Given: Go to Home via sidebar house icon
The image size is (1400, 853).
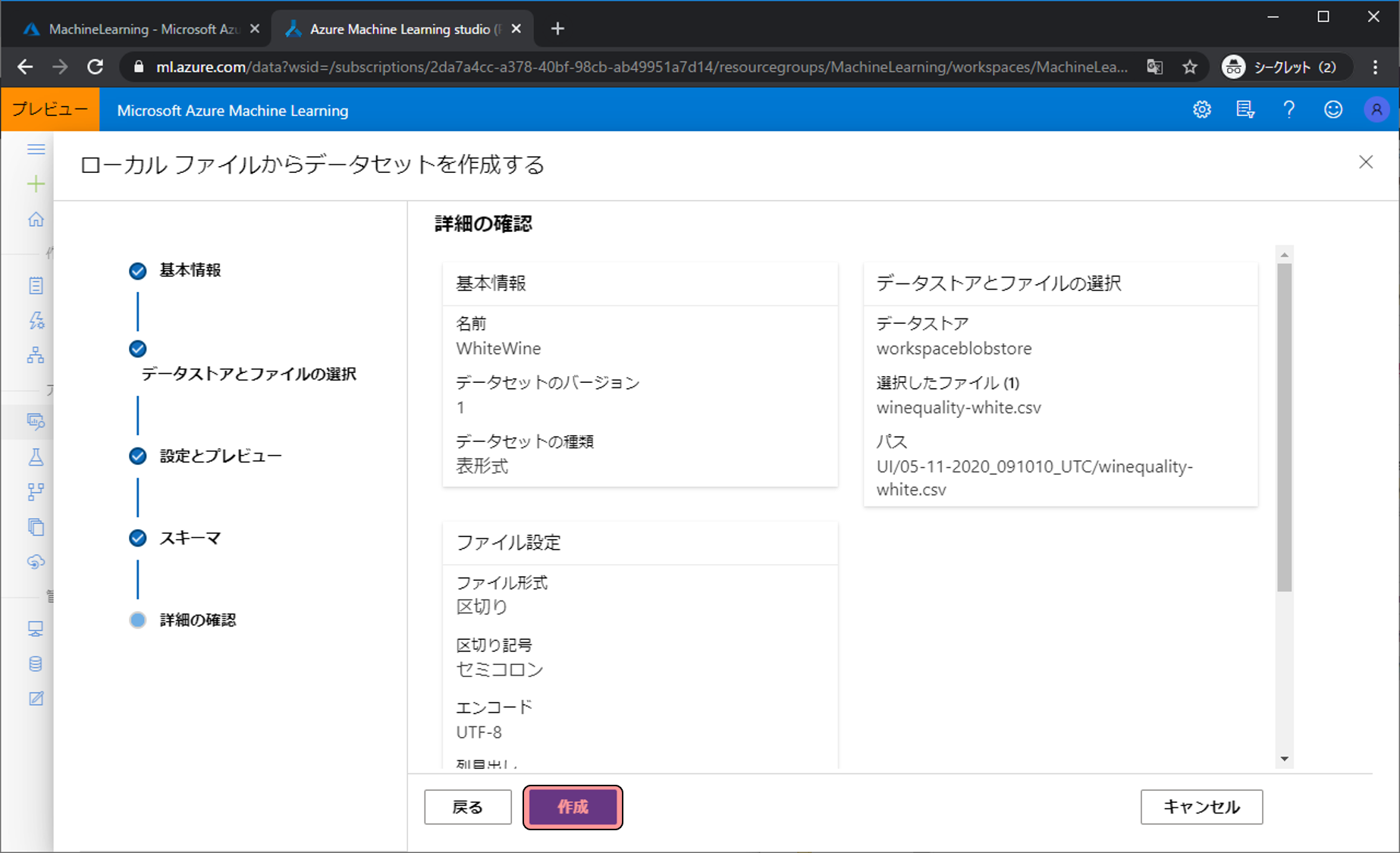Looking at the screenshot, I should (36, 220).
